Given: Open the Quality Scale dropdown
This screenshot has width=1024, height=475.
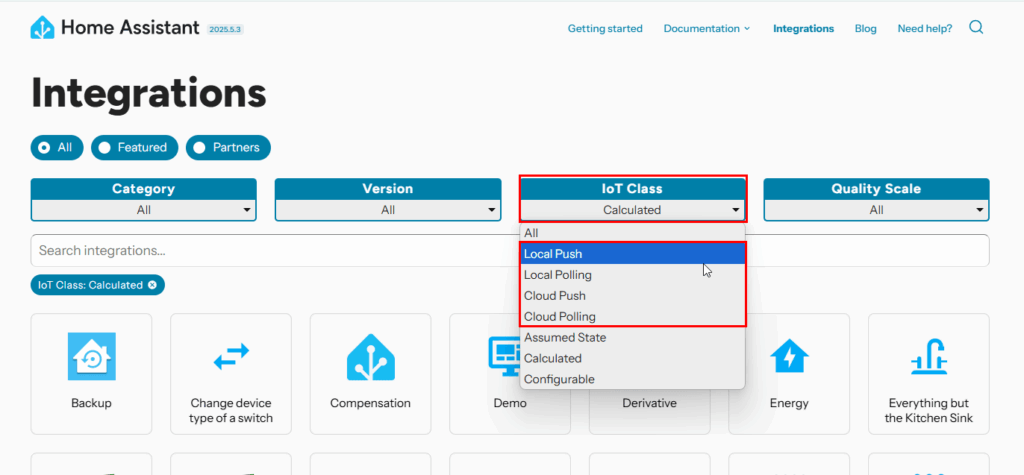Looking at the screenshot, I should point(876,210).
